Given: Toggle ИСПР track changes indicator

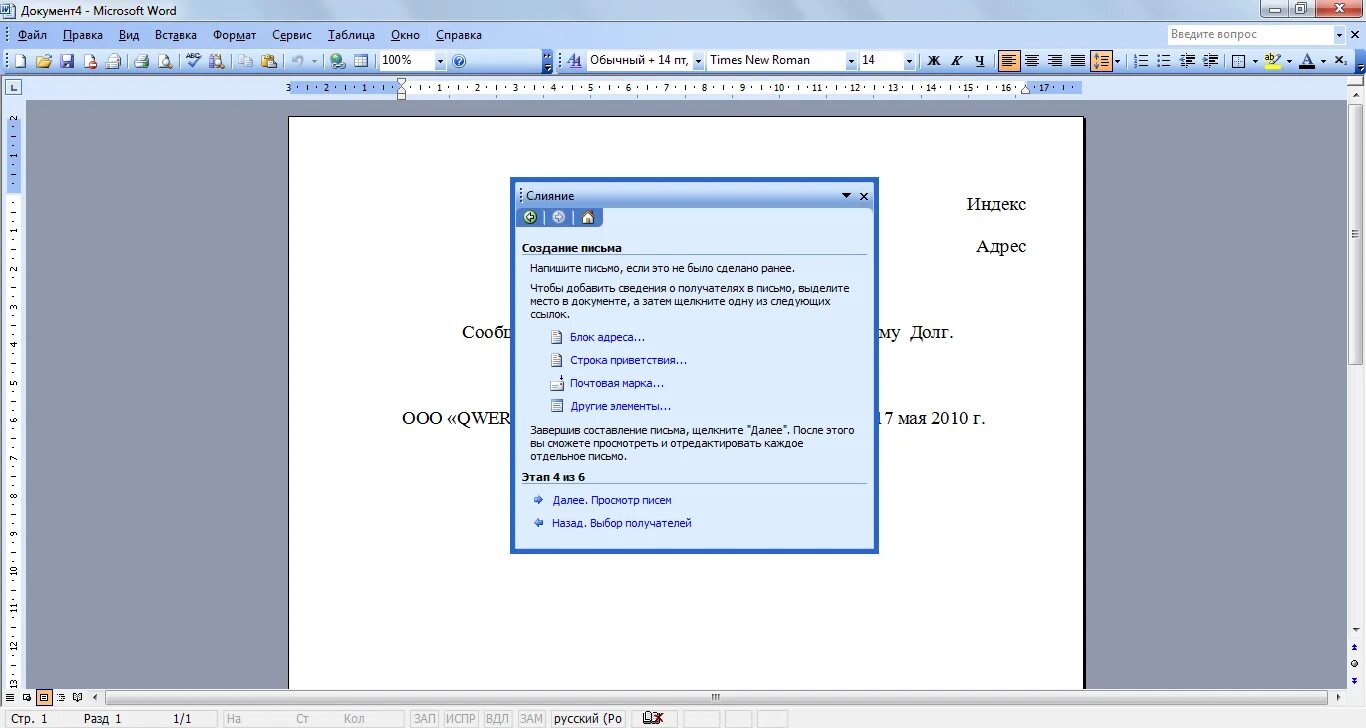Looking at the screenshot, I should click(461, 718).
